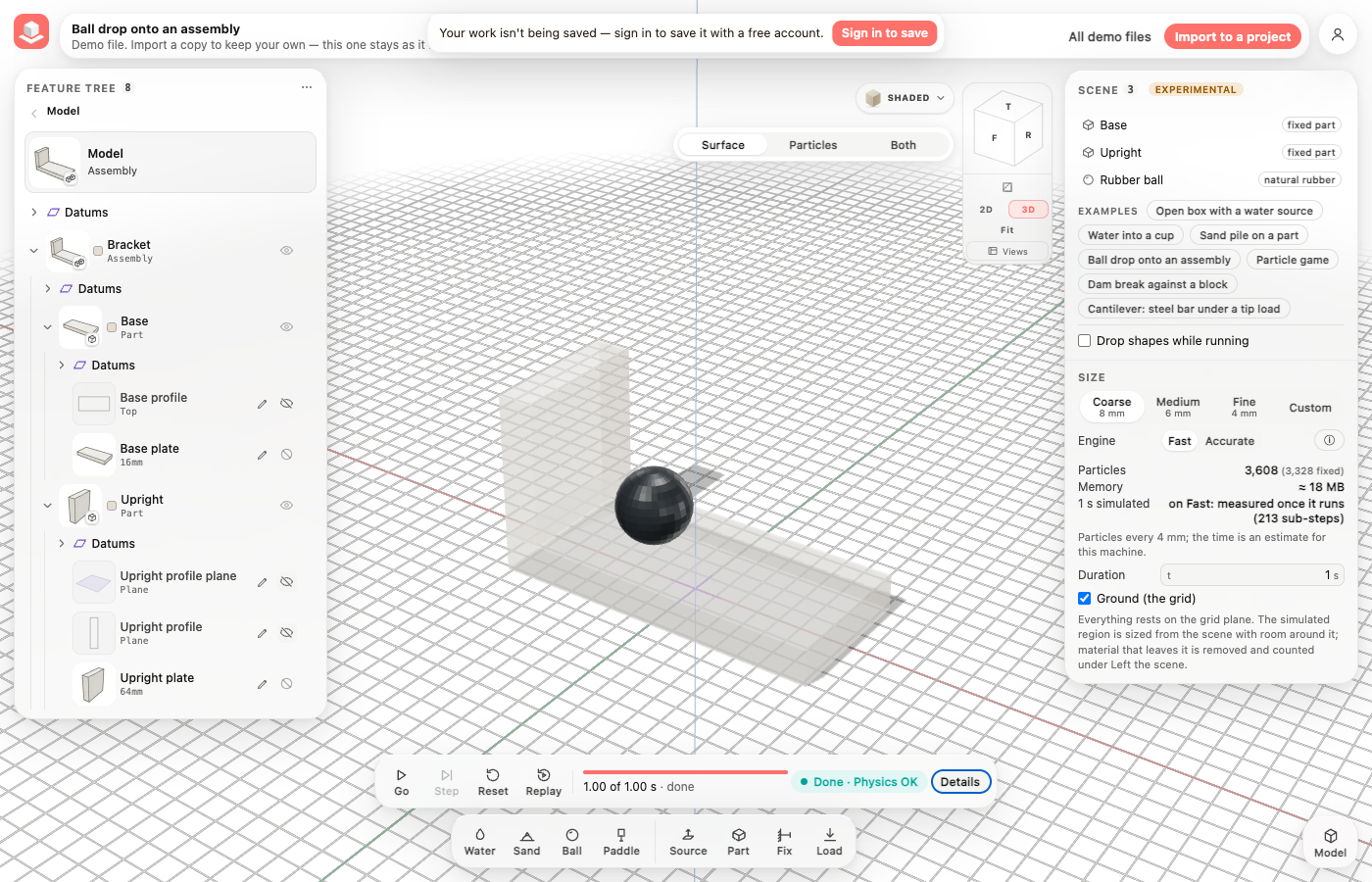Click the Go play button
This screenshot has width=1372, height=882.
pos(402,782)
